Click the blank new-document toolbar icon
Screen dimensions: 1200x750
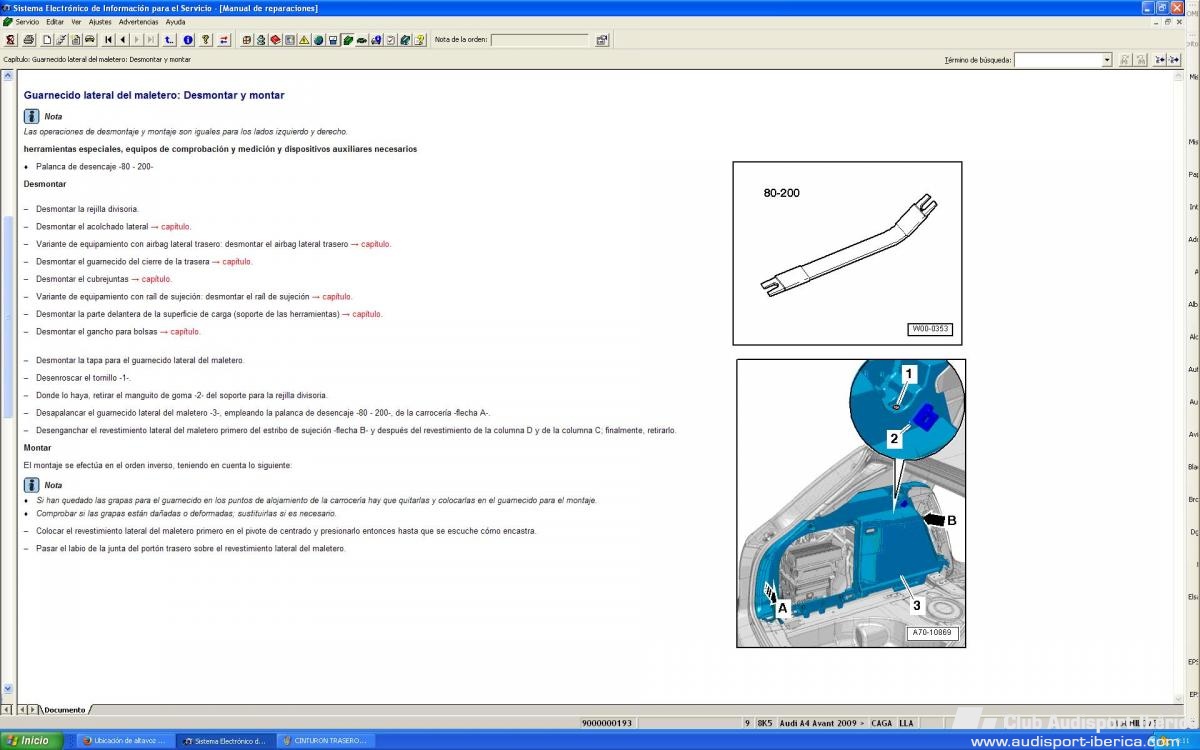(x=46, y=40)
